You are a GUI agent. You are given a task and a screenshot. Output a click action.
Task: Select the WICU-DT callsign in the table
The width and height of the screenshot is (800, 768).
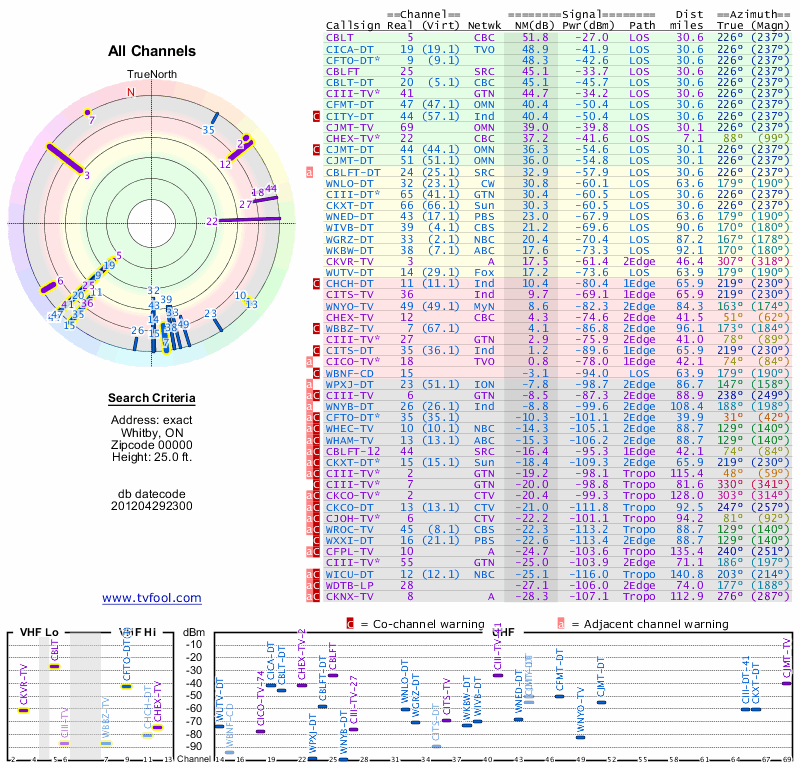(x=350, y=574)
